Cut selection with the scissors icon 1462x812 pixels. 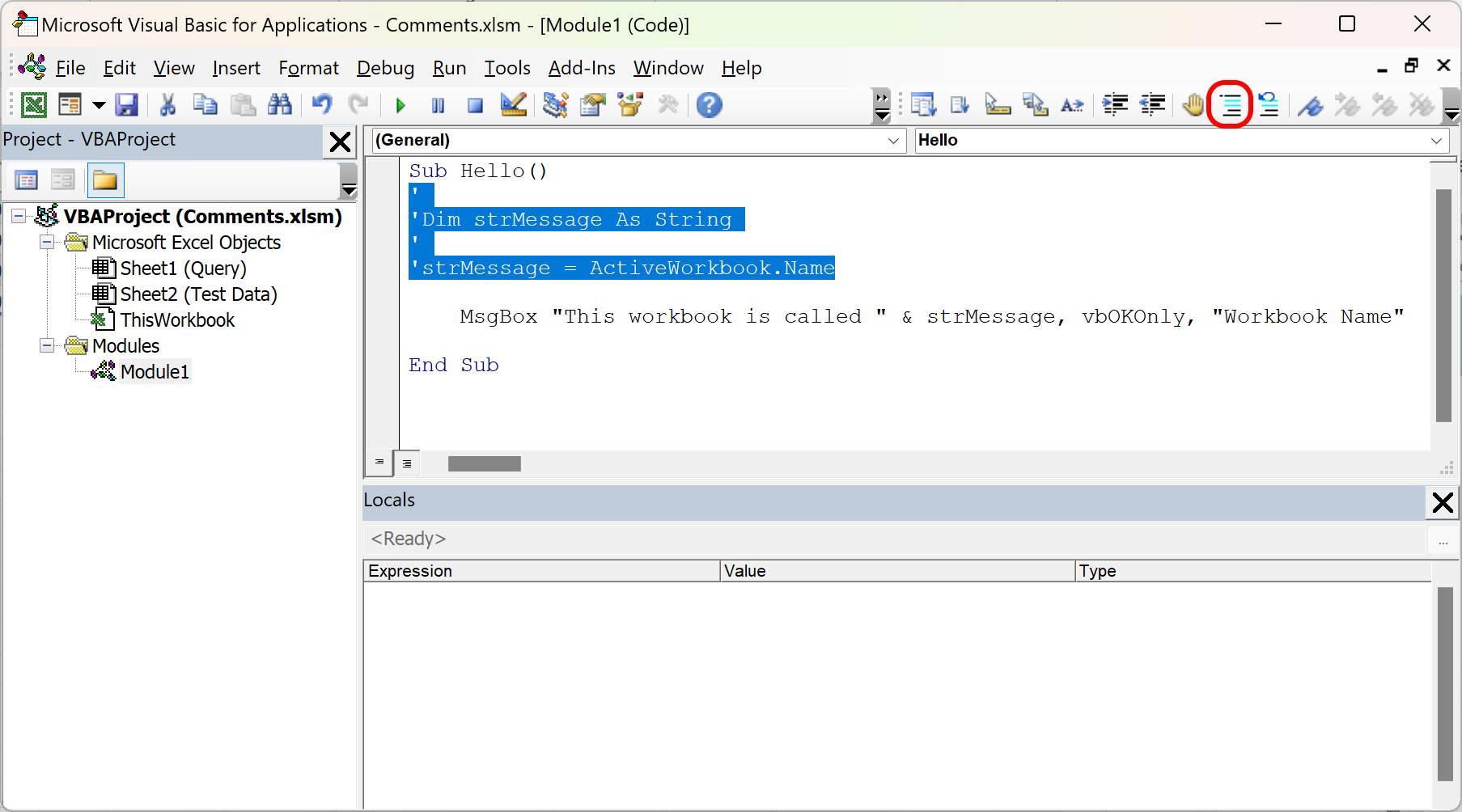pos(168,105)
